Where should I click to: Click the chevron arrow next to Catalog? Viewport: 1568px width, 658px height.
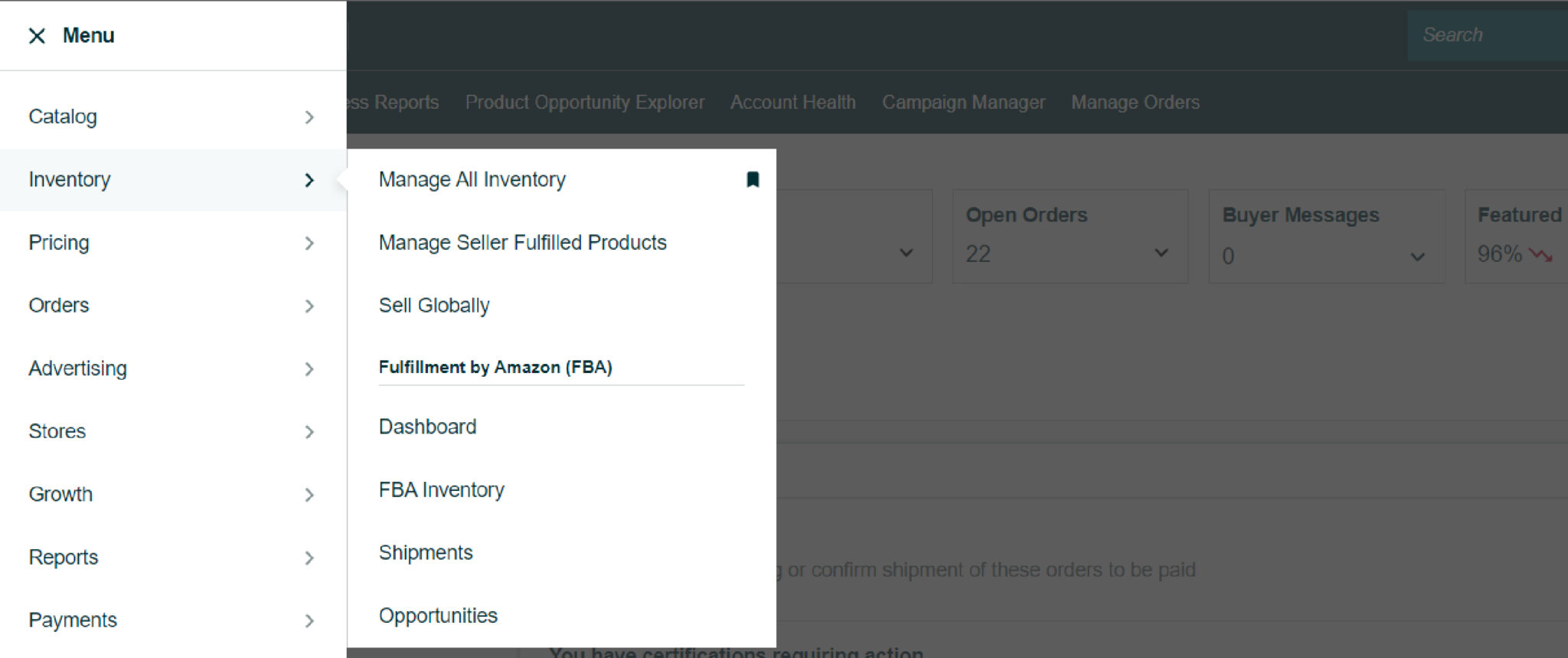(x=309, y=117)
